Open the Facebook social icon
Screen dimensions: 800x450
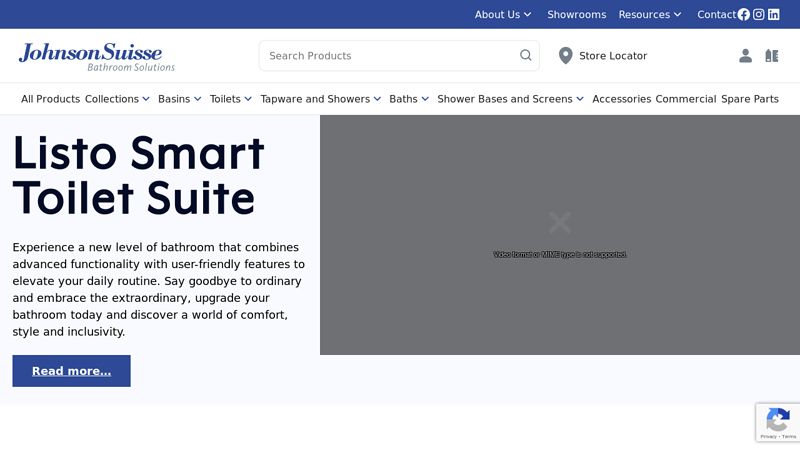point(743,14)
